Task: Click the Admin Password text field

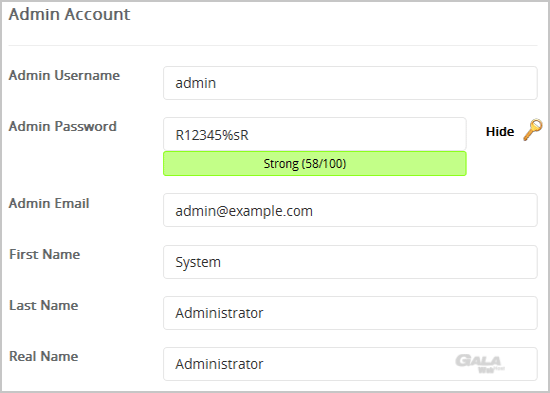Action: pos(315,134)
